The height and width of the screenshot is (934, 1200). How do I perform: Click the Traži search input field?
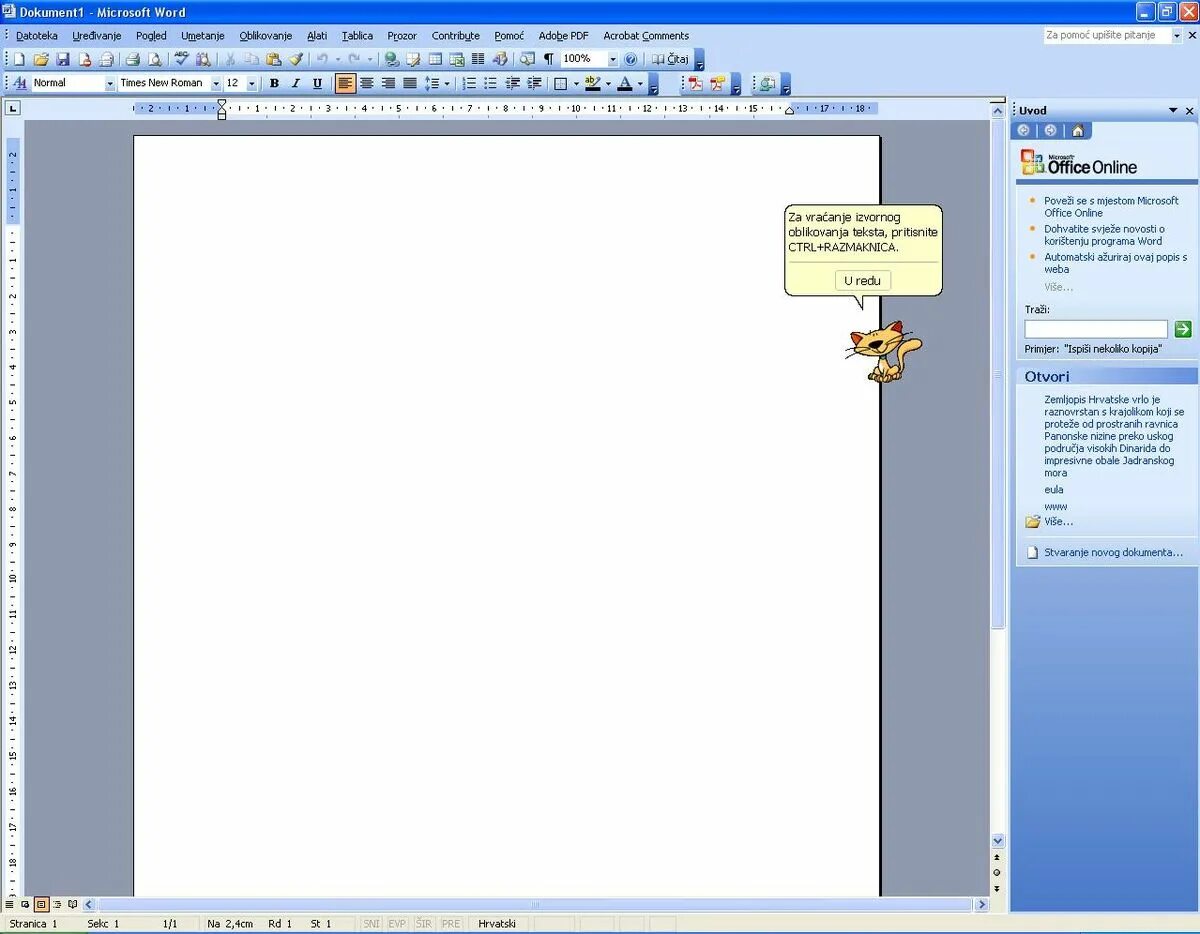(1096, 329)
